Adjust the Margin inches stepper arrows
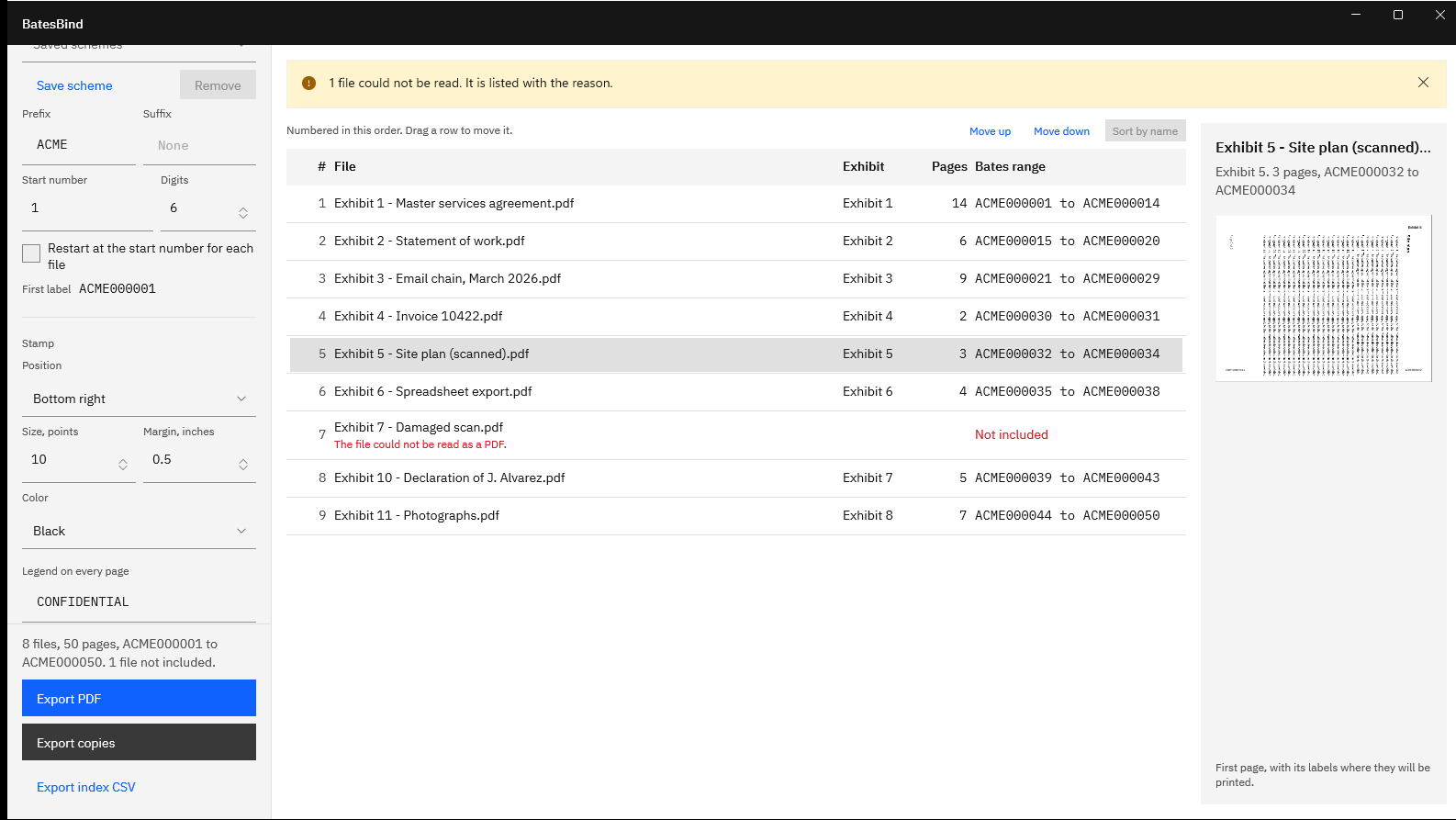The width and height of the screenshot is (1456, 820). 243,465
